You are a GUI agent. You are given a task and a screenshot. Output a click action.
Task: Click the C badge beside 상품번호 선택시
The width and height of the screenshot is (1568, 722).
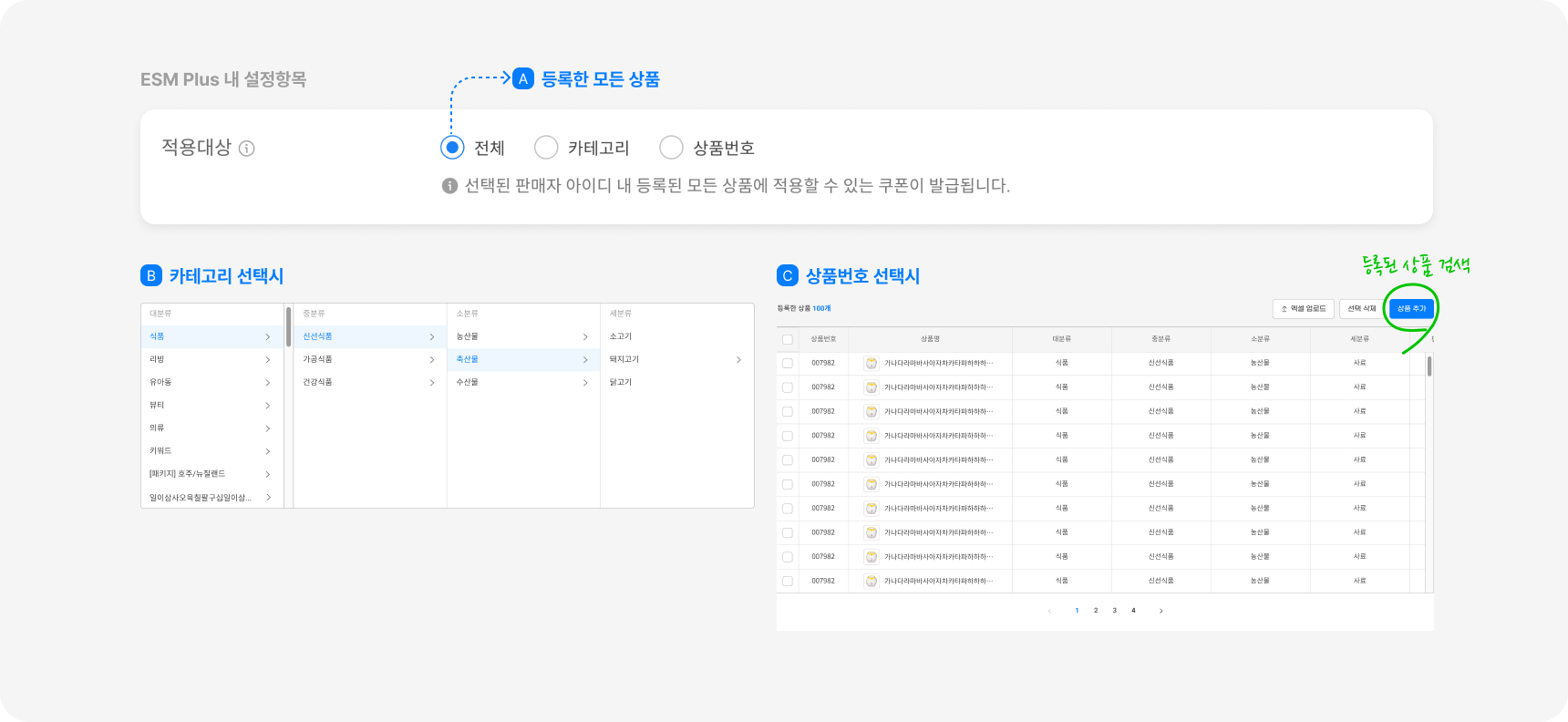coord(788,275)
